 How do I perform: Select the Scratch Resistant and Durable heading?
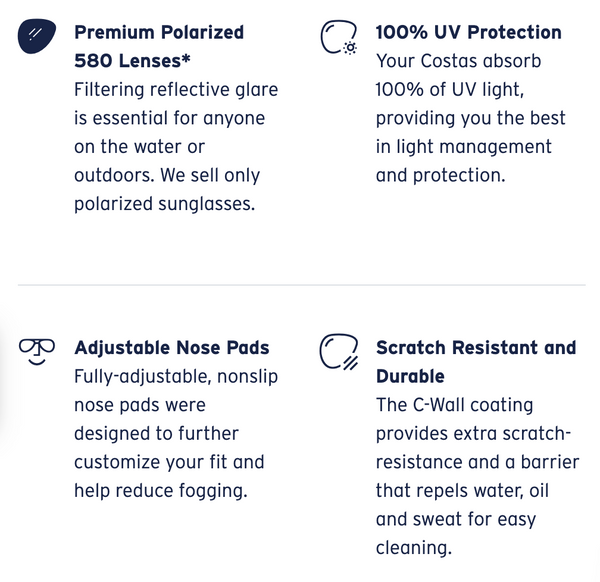[476, 362]
